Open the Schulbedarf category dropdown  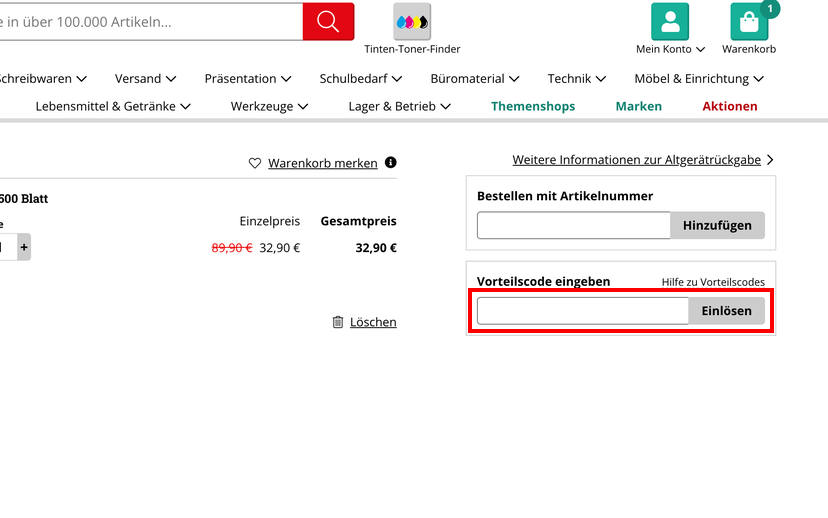pos(361,79)
